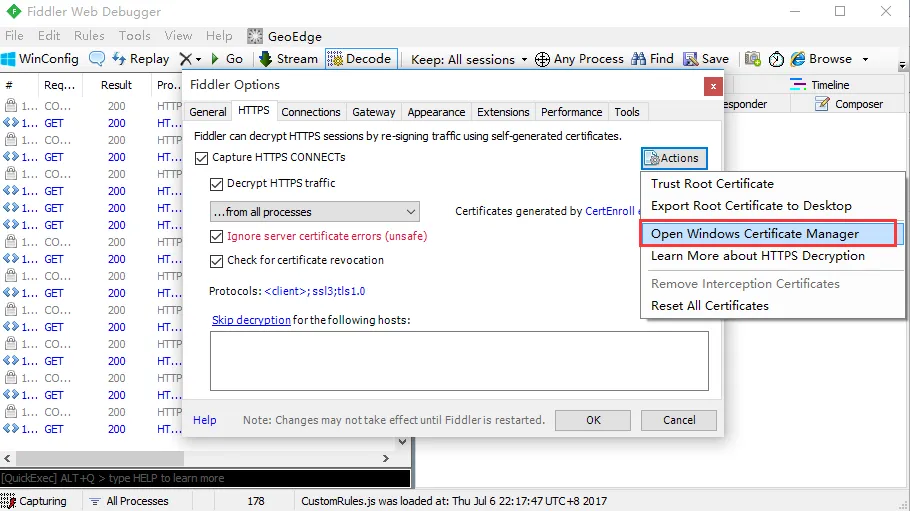Click the QuickExec command input
910x511 pixels.
coord(205,478)
